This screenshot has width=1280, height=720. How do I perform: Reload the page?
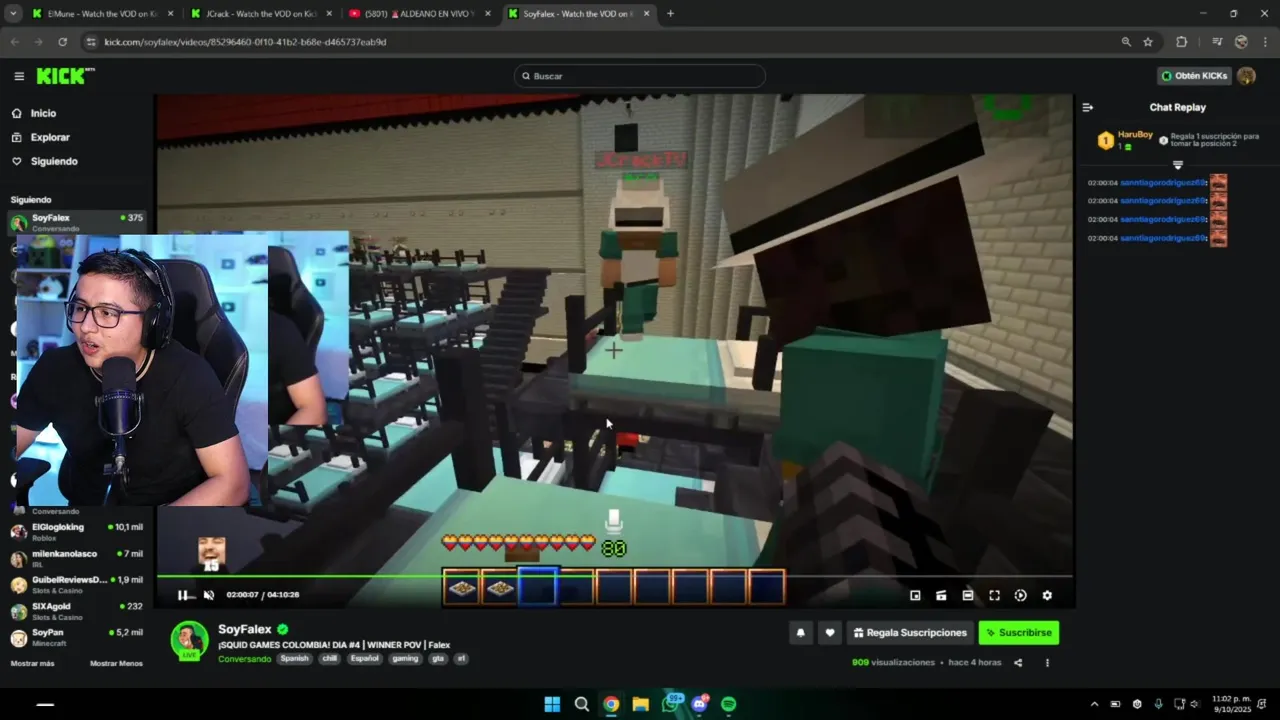pos(62,42)
